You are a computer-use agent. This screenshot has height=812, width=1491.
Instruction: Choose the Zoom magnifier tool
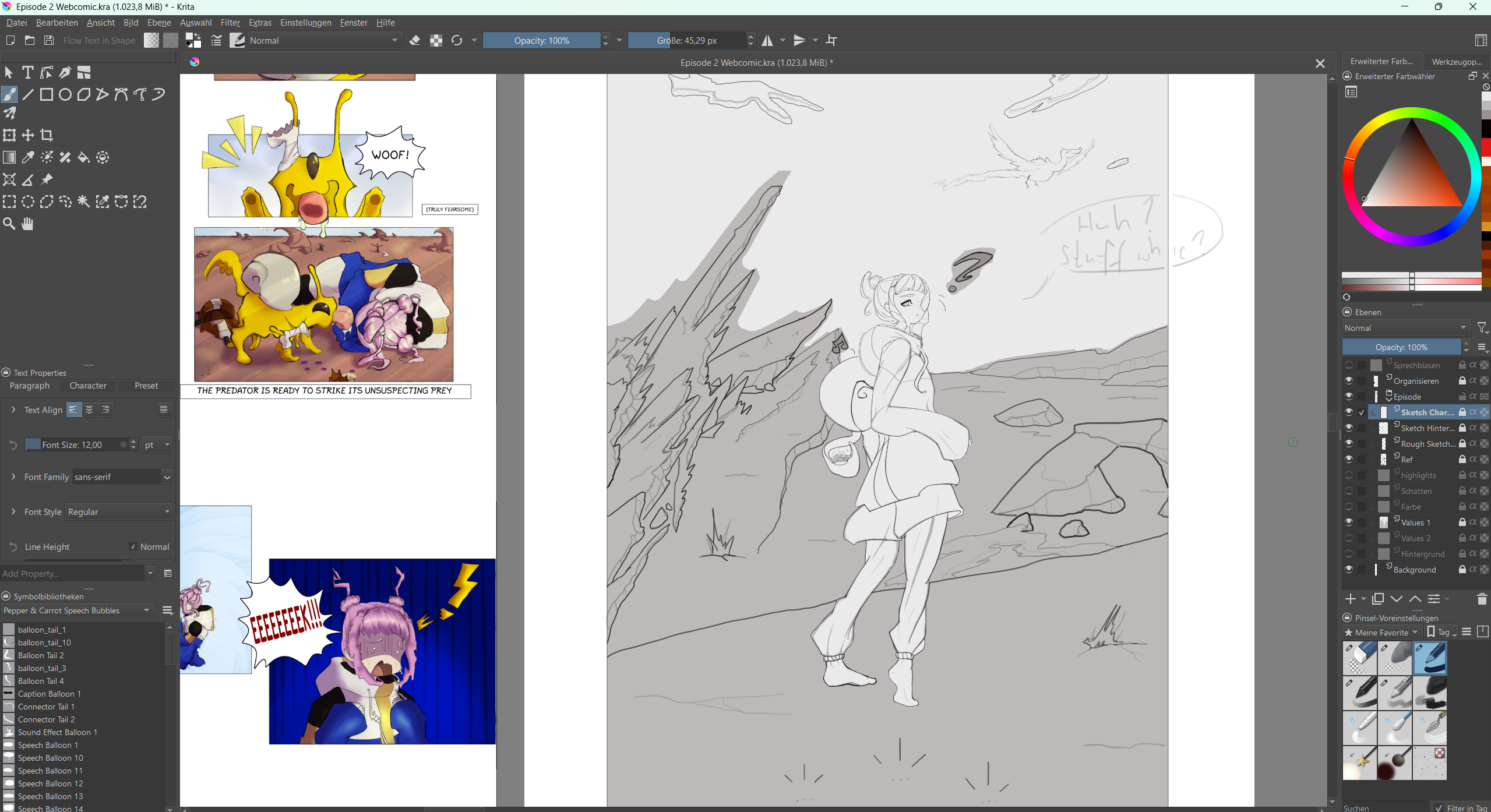[x=9, y=224]
